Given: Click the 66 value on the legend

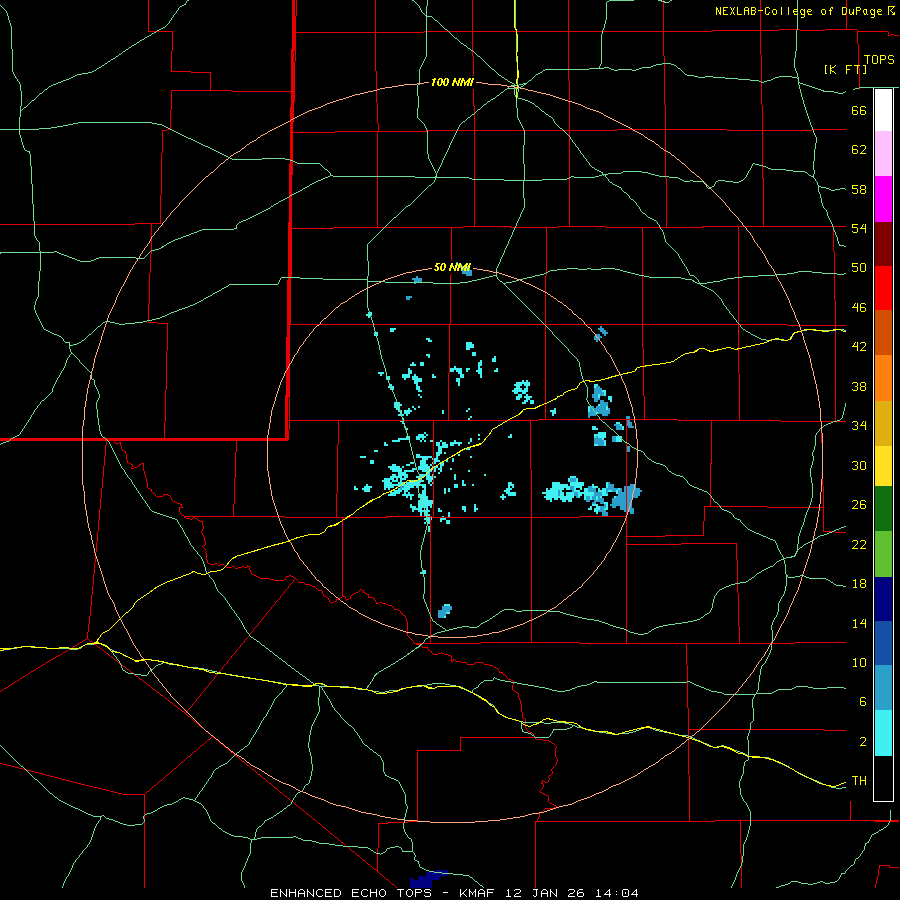Looking at the screenshot, I should coord(859,110).
